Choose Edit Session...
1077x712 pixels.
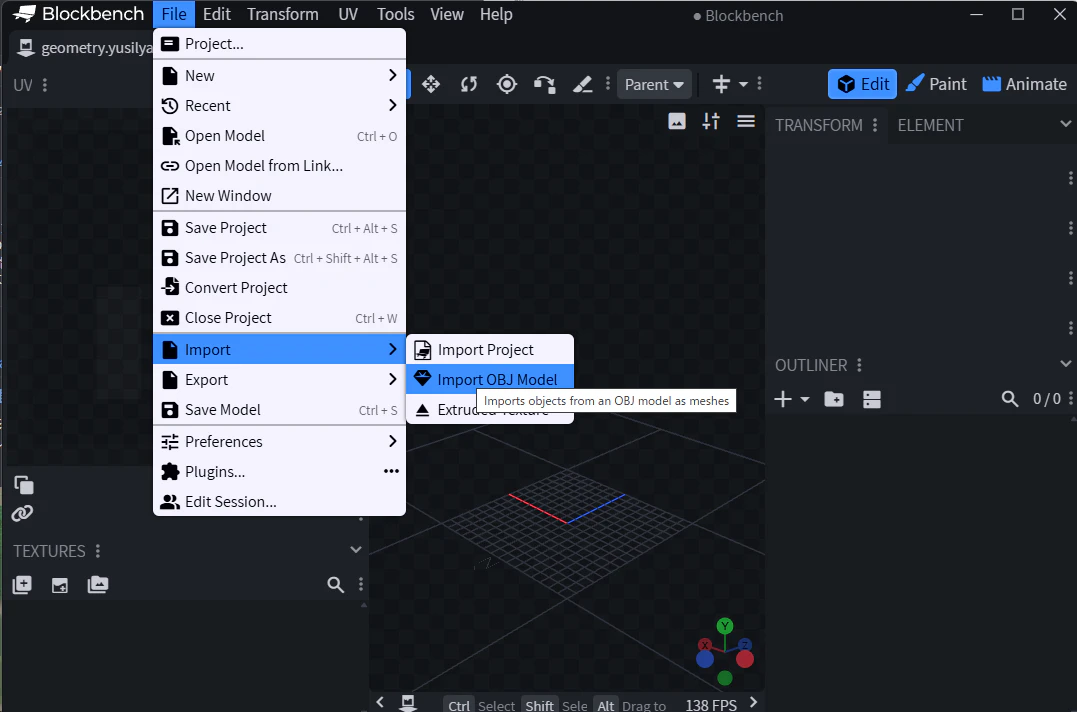click(x=280, y=502)
